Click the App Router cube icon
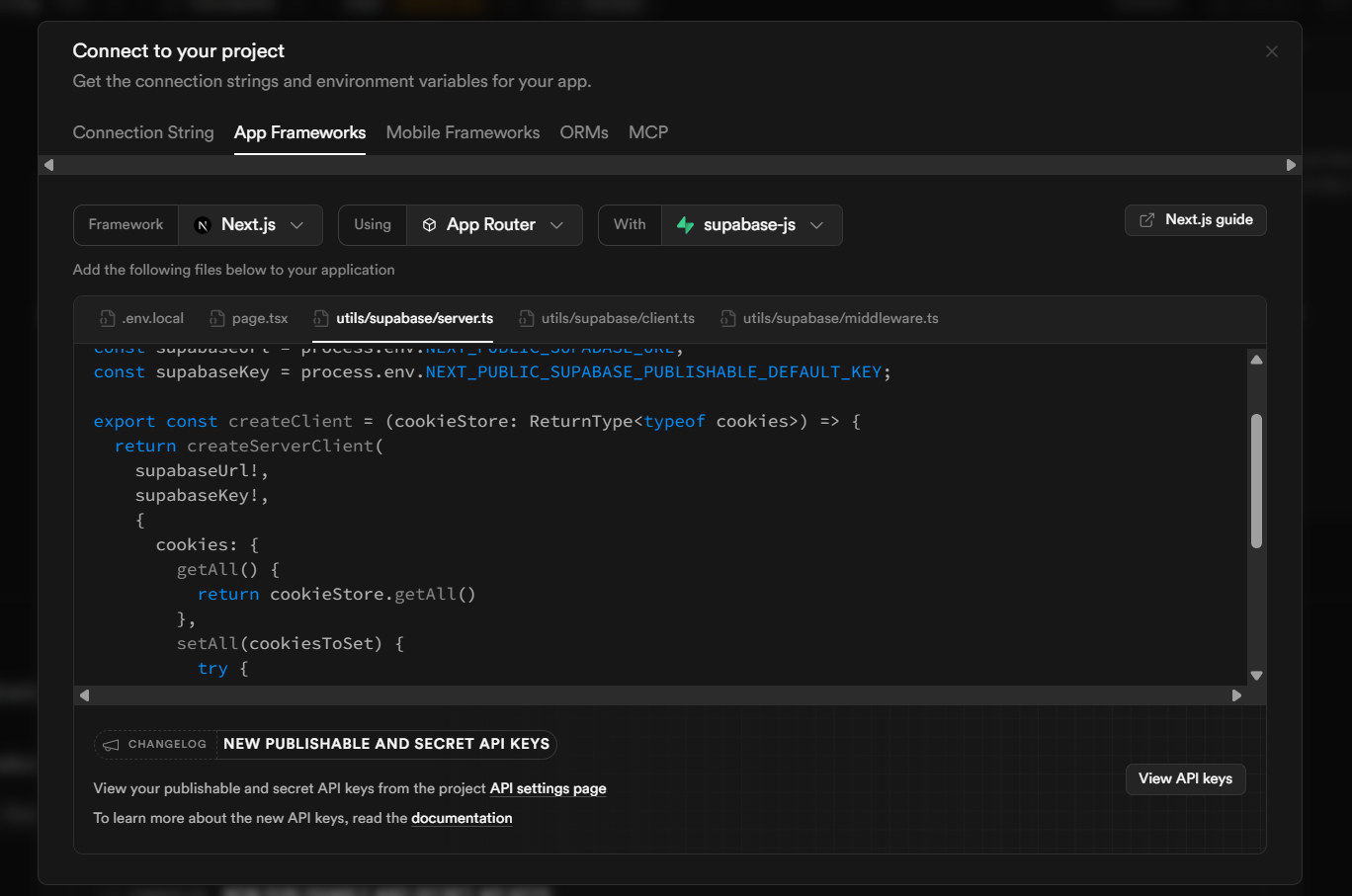The width and height of the screenshot is (1352, 896). click(x=429, y=225)
